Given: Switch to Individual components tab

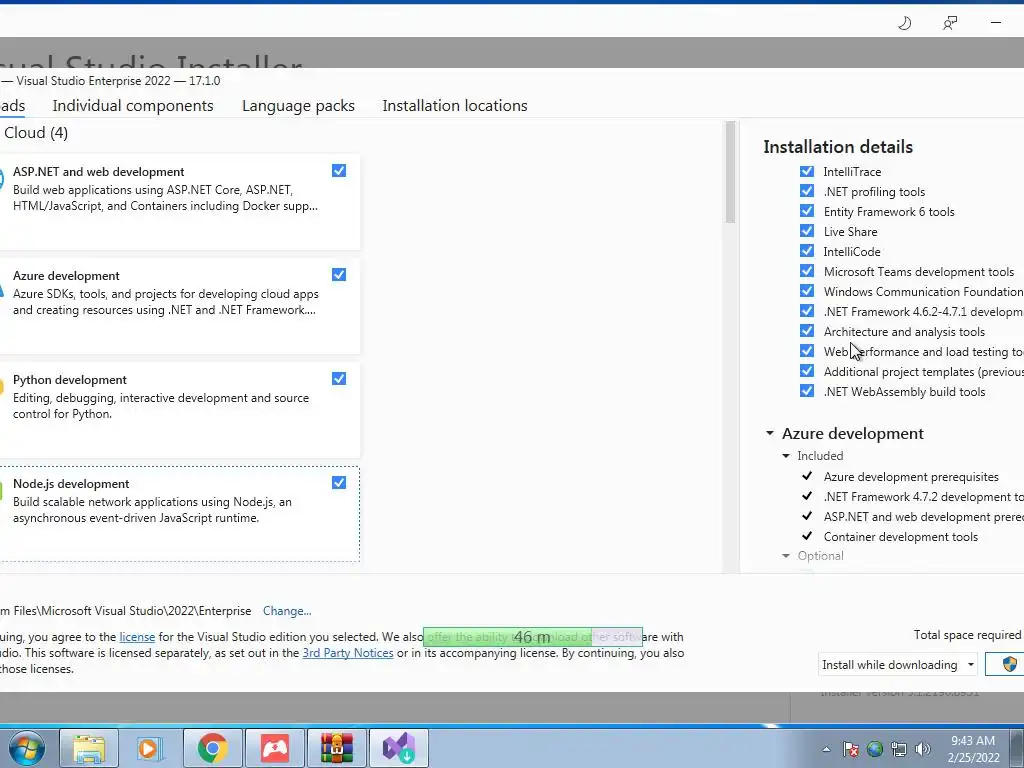Looking at the screenshot, I should pos(133,106).
